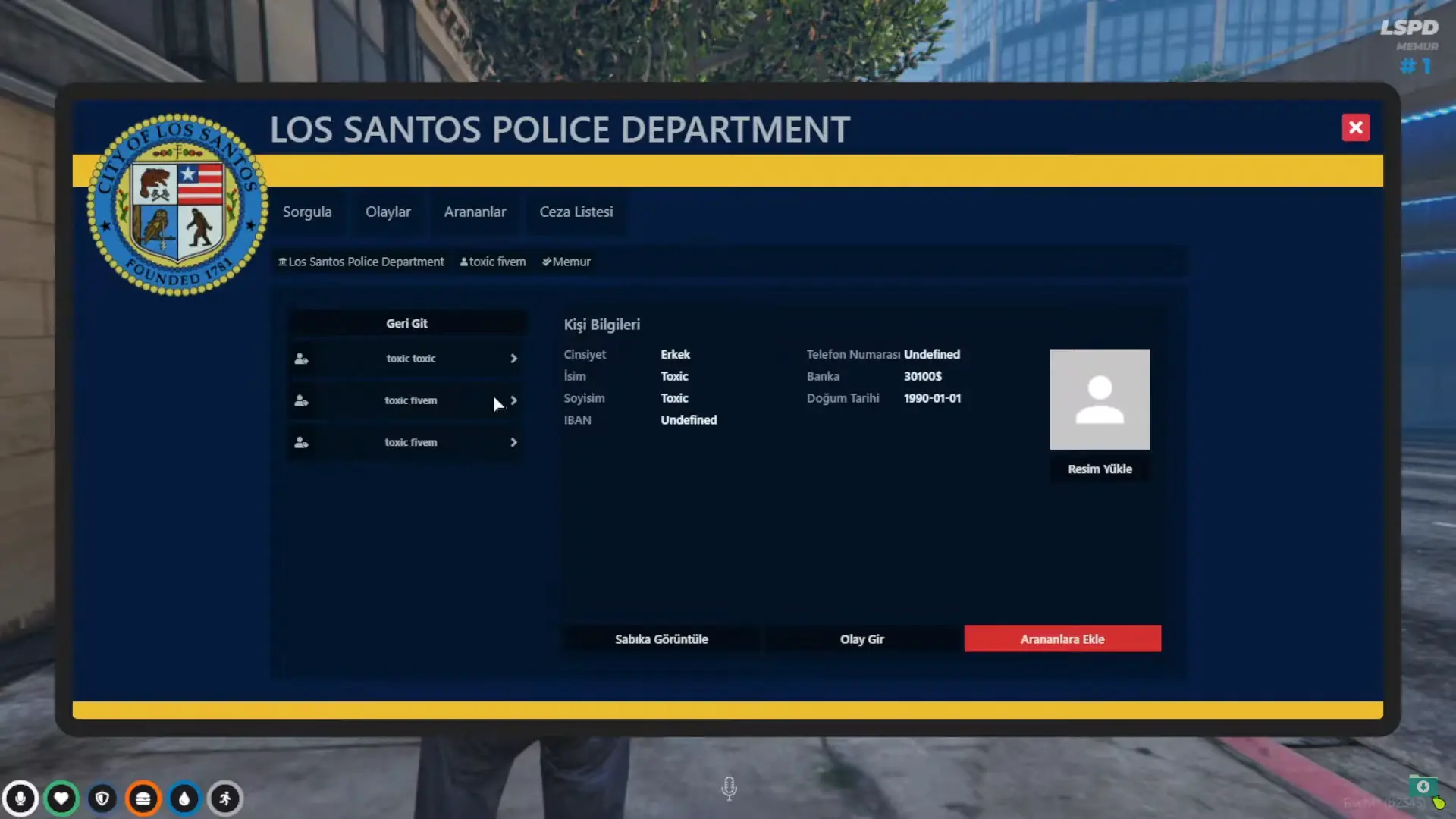Switch to the Arananlar tab
This screenshot has width=1456, height=819.
(x=475, y=212)
